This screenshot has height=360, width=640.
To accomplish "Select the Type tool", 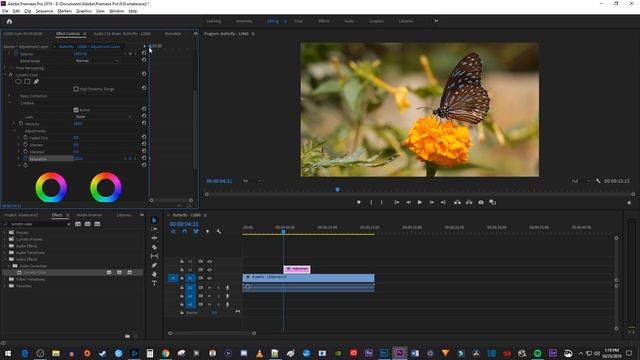I will [154, 283].
